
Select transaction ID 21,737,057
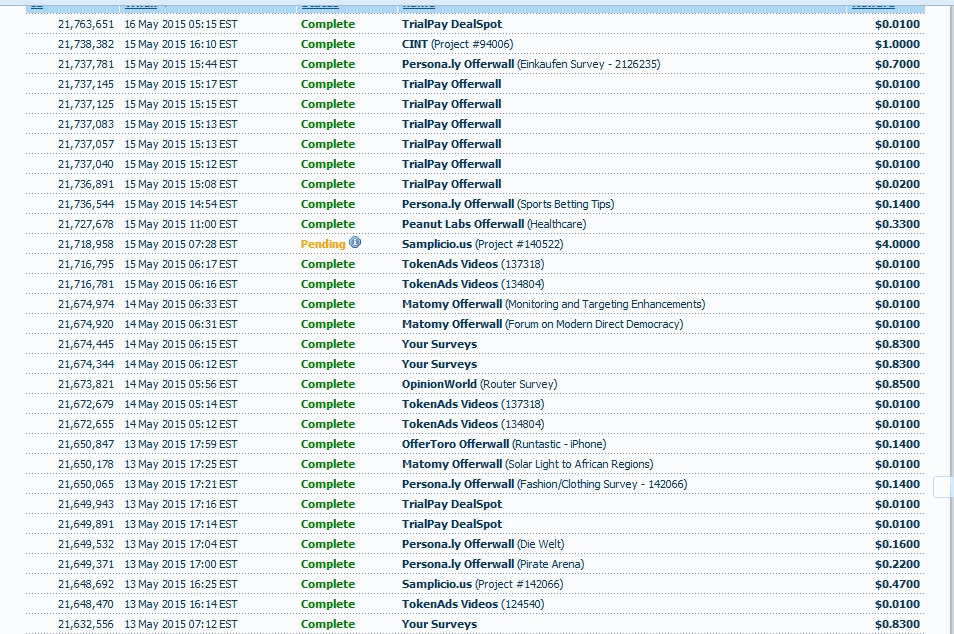(x=86, y=144)
